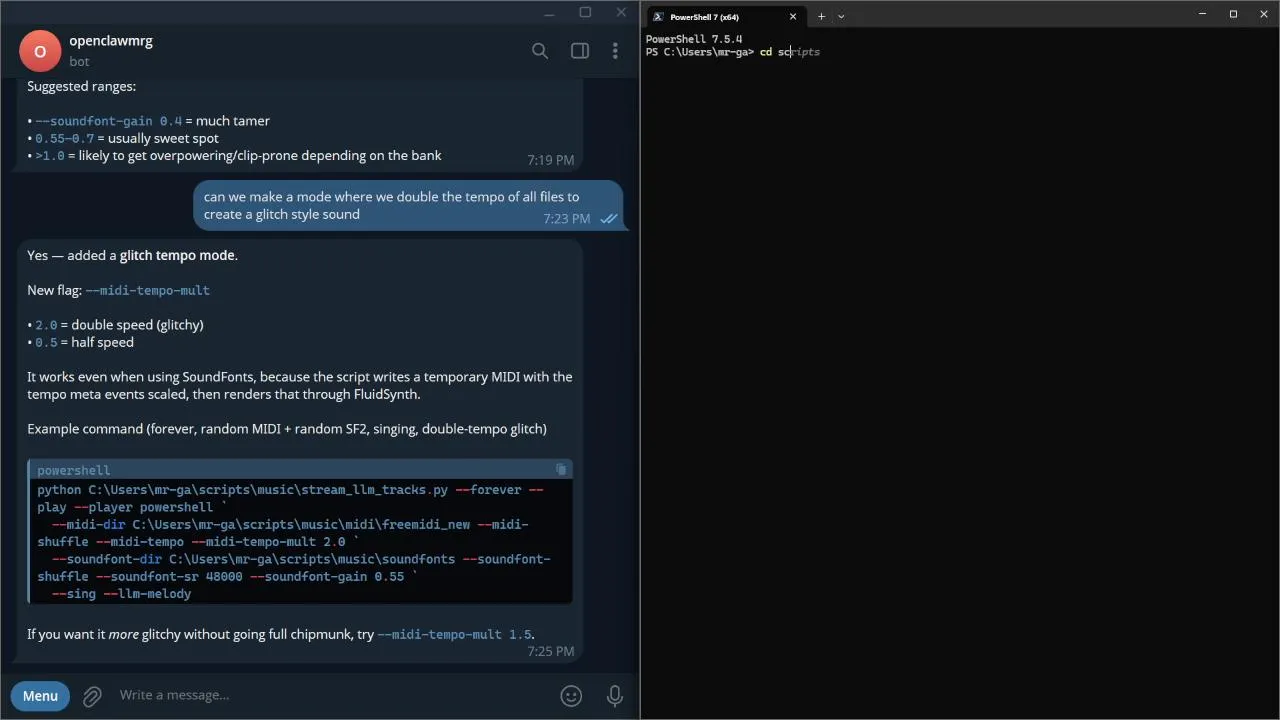Focus the Write a message field
This screenshot has height=720, width=1280.
(330, 695)
